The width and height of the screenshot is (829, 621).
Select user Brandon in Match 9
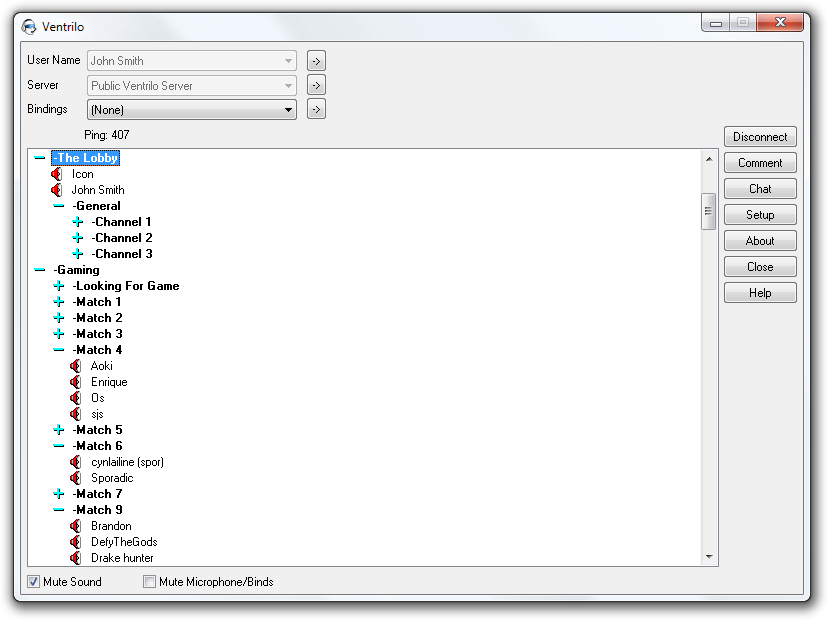pos(111,526)
